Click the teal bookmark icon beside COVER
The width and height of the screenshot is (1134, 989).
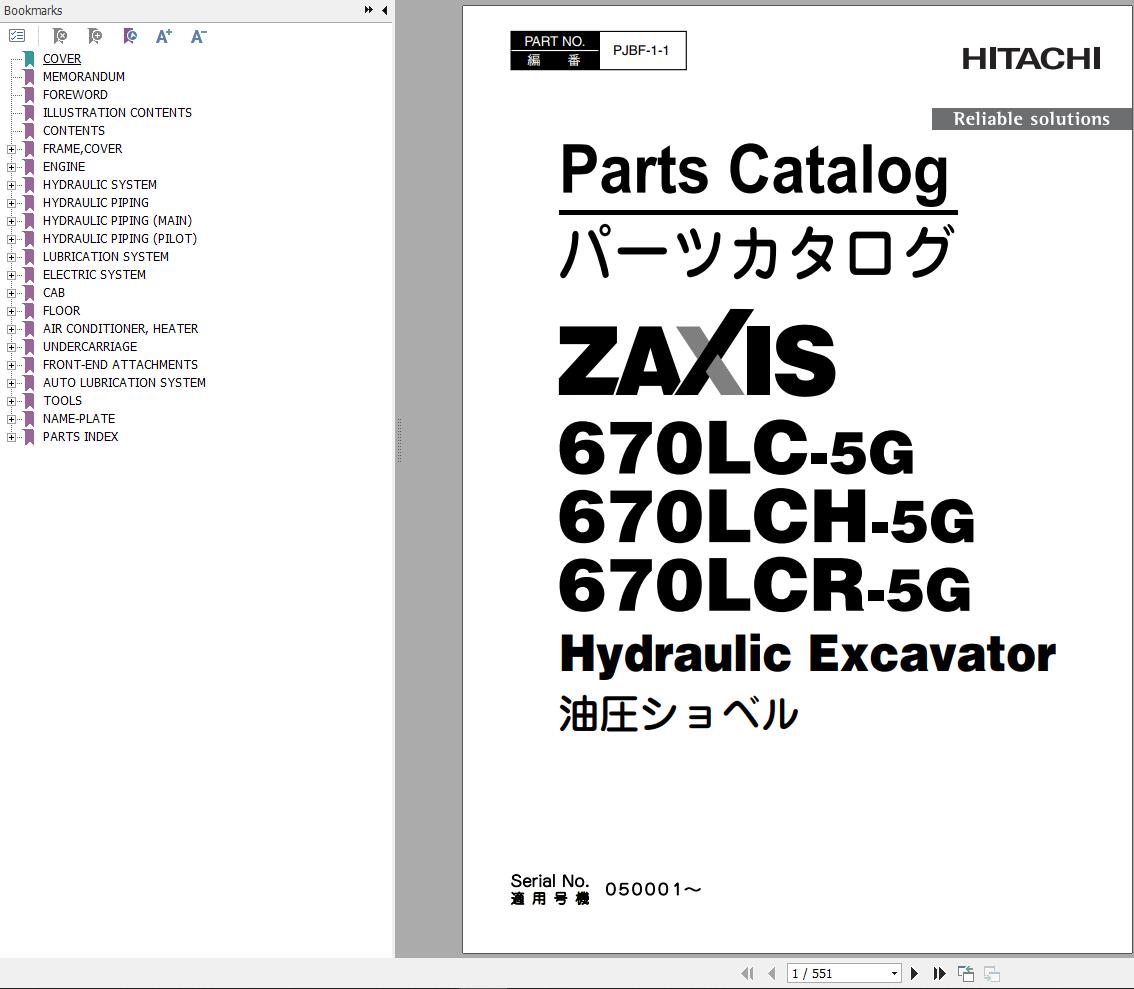pyautogui.click(x=29, y=59)
